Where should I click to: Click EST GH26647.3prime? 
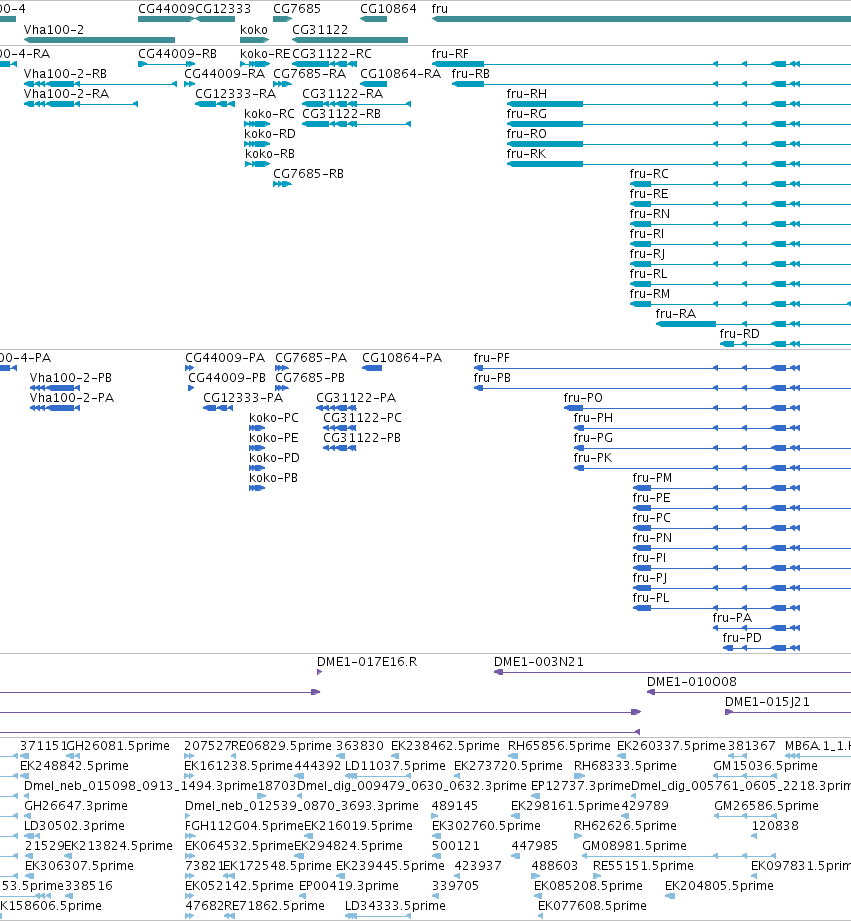pos(76,806)
